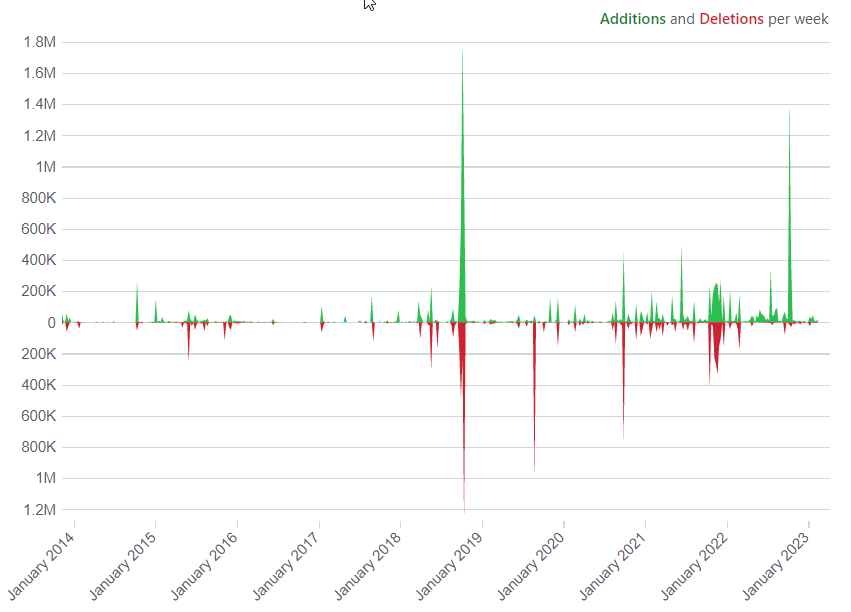The width and height of the screenshot is (851, 612).
Task: Click the 1.4M y-axis label
Action: click(38, 104)
